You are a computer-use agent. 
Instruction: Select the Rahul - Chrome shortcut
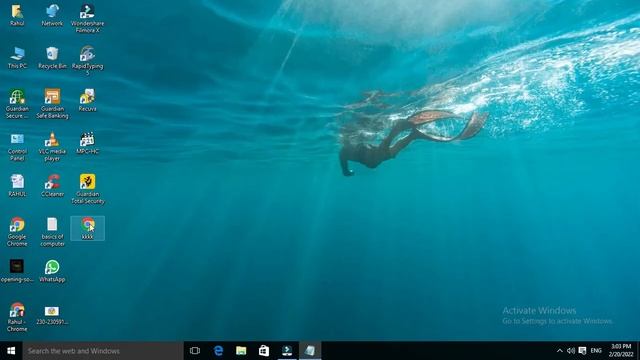17,317
